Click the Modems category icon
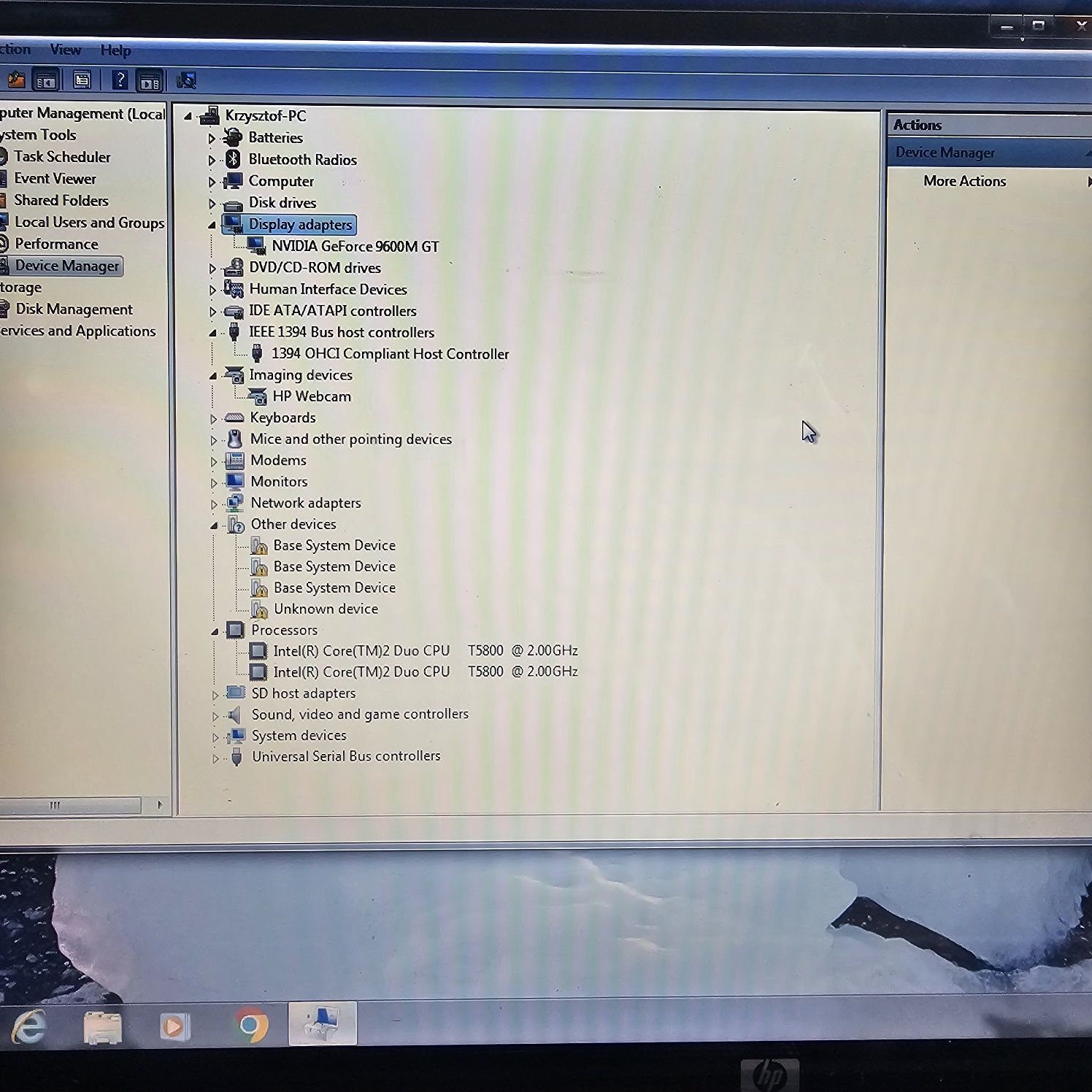Screen dimensions: 1092x1092 tap(234, 460)
